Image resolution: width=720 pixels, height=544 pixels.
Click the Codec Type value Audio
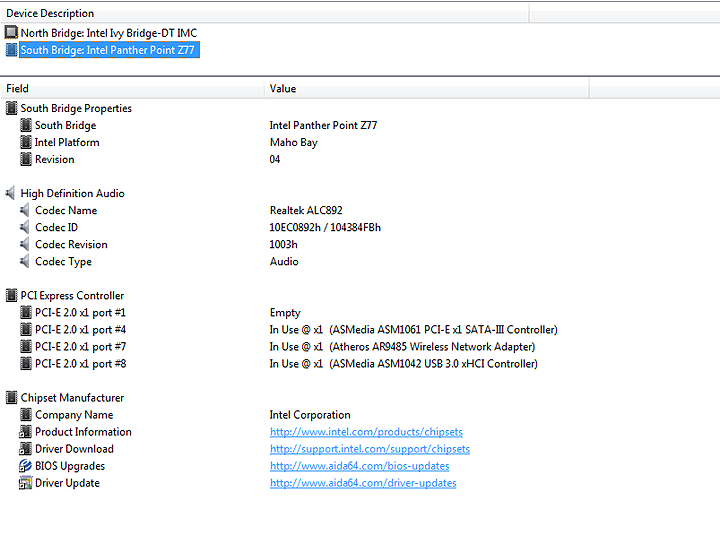pos(284,261)
